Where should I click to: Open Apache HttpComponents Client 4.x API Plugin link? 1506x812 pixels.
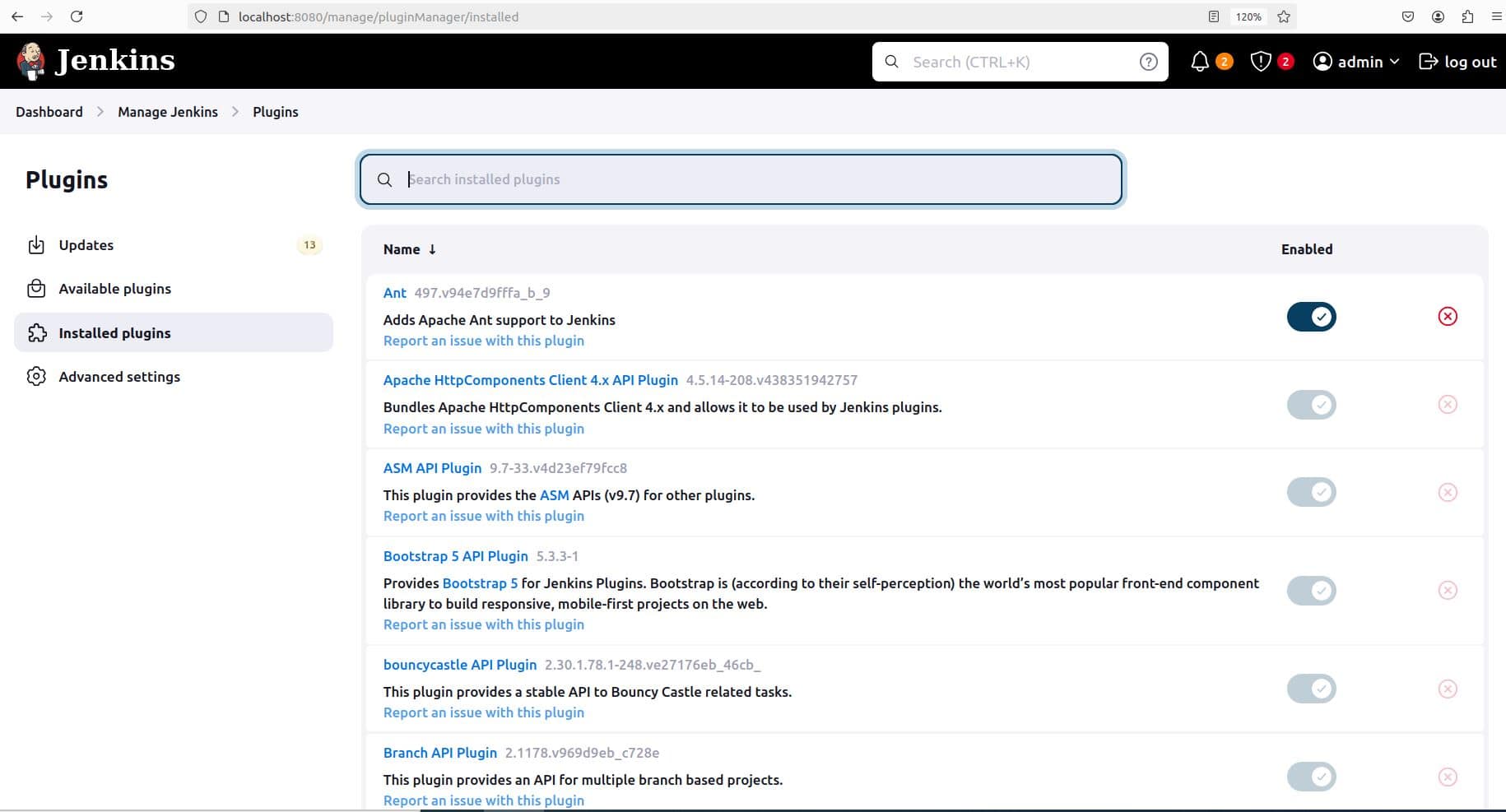click(x=531, y=380)
